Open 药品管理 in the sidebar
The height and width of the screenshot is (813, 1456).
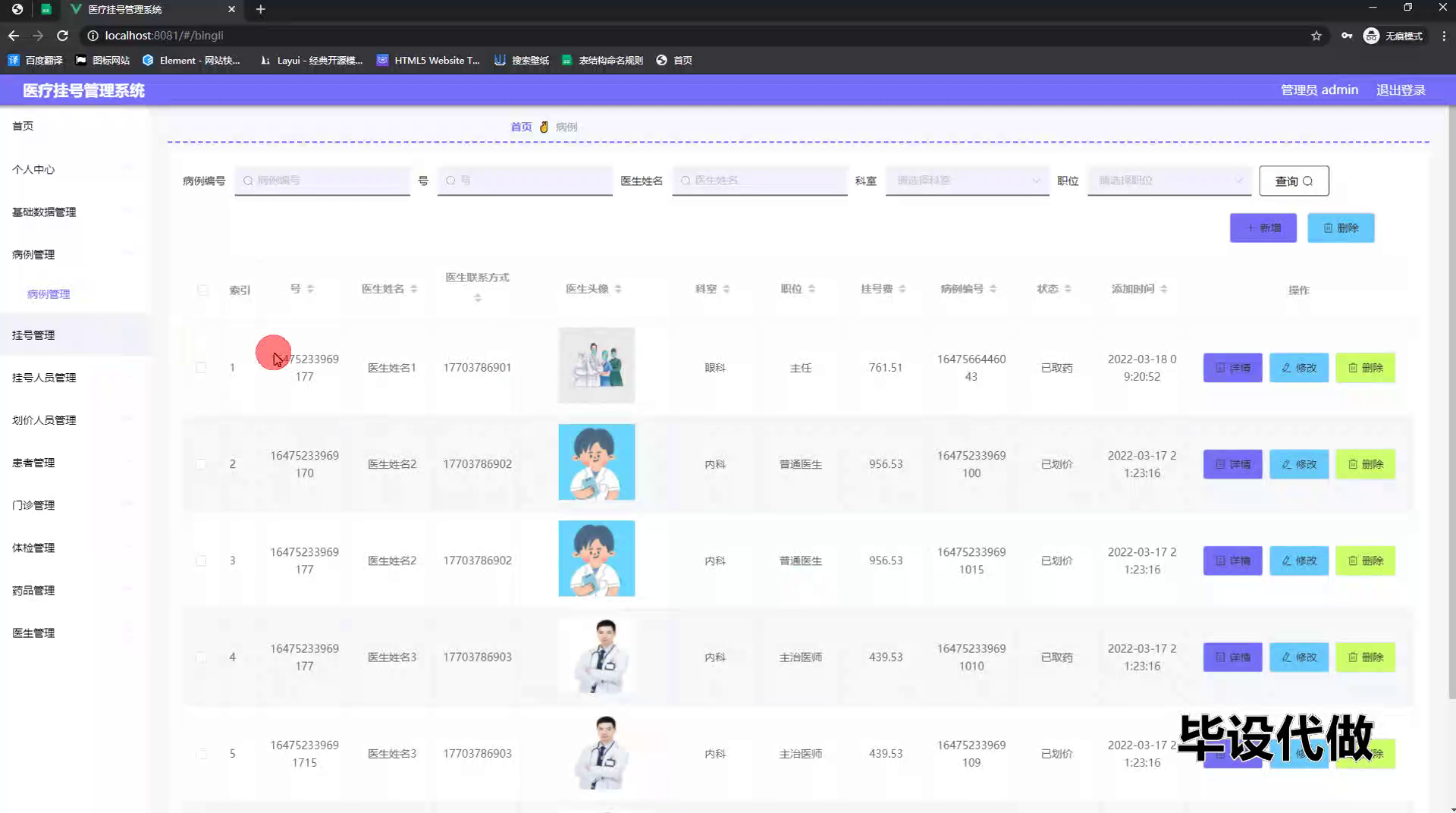(74, 590)
